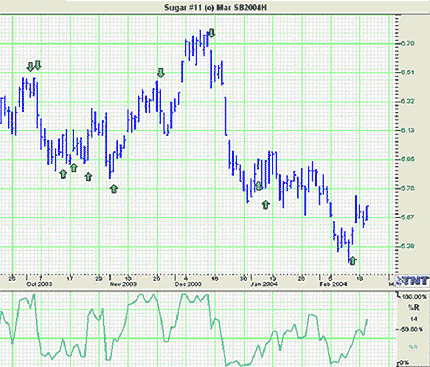Click the -50.00% indicator scale label
430x367 pixels.
click(412, 329)
